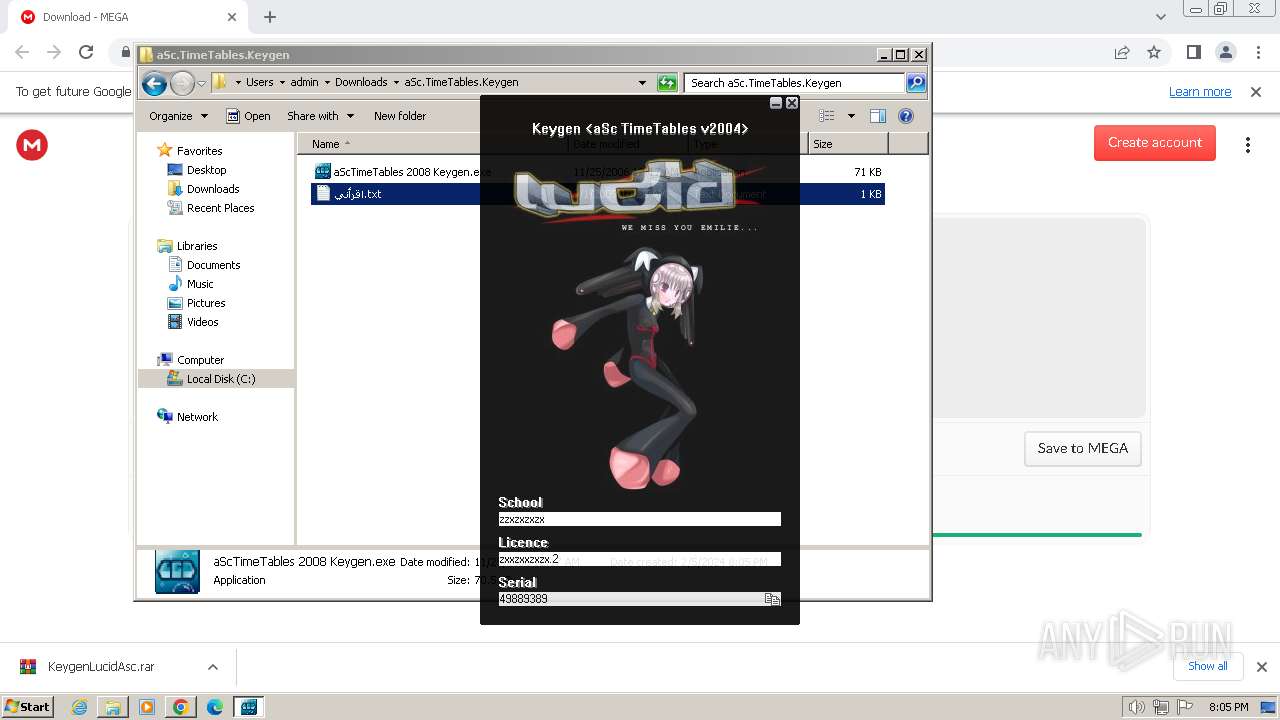The height and width of the screenshot is (720, 1280).
Task: Close the Download - MEGA tab
Action: tap(232, 17)
